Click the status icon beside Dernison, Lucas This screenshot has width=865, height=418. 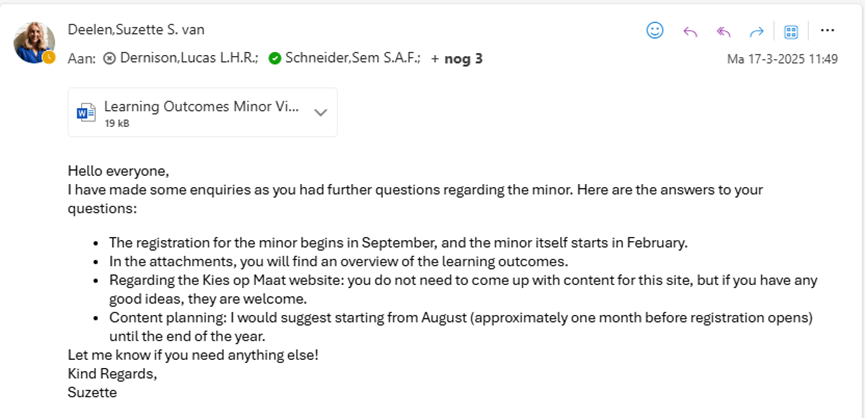pos(109,58)
